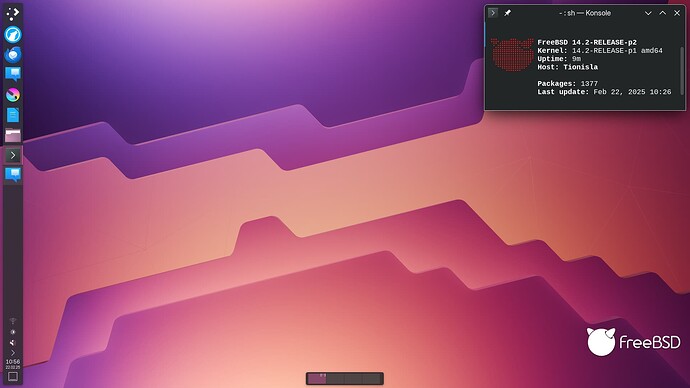Open the Thunderbird mail client icon
Image resolution: width=690 pixels, height=388 pixels.
pos(13,54)
